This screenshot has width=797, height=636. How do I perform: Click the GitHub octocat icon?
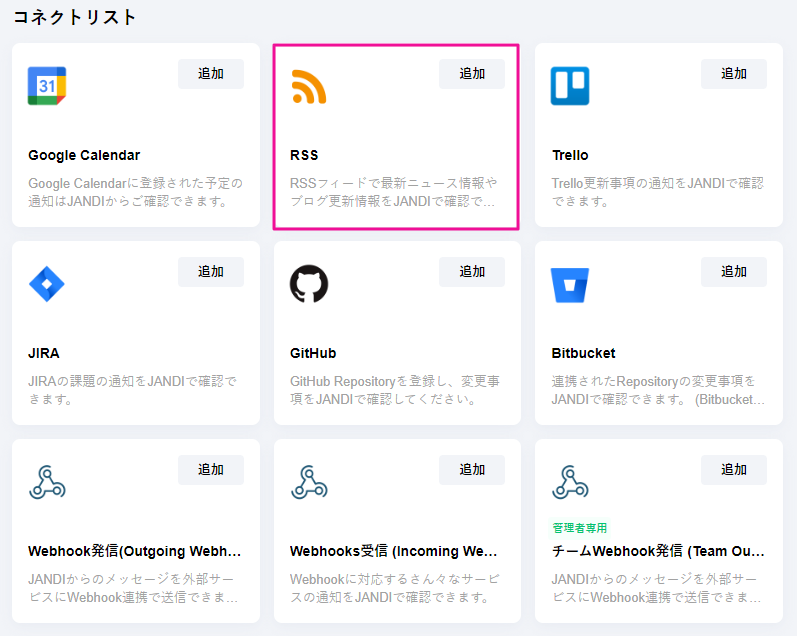[x=309, y=284]
